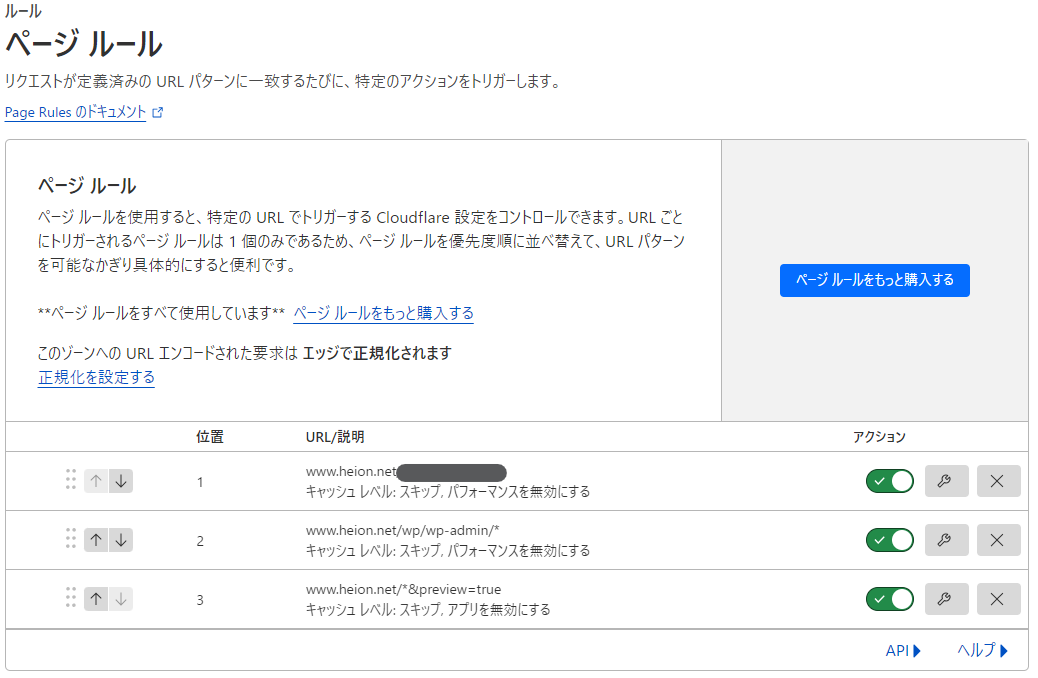This screenshot has width=1038, height=678.
Task: Follow the inline ページ ルールをもっと購入する link
Action: pos(383,313)
